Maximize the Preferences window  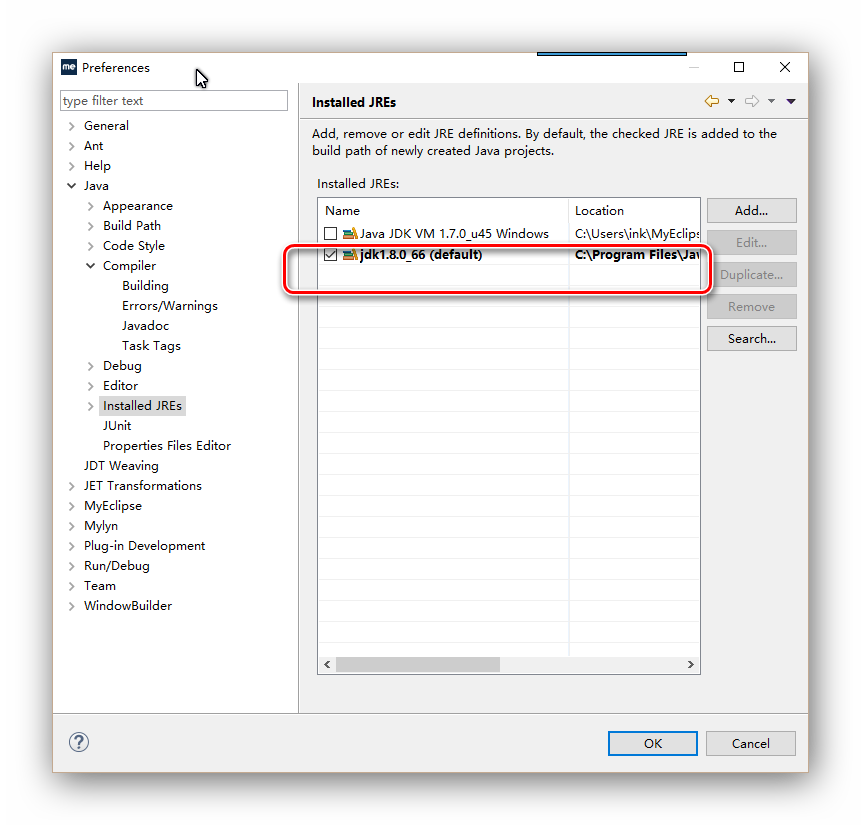739,67
